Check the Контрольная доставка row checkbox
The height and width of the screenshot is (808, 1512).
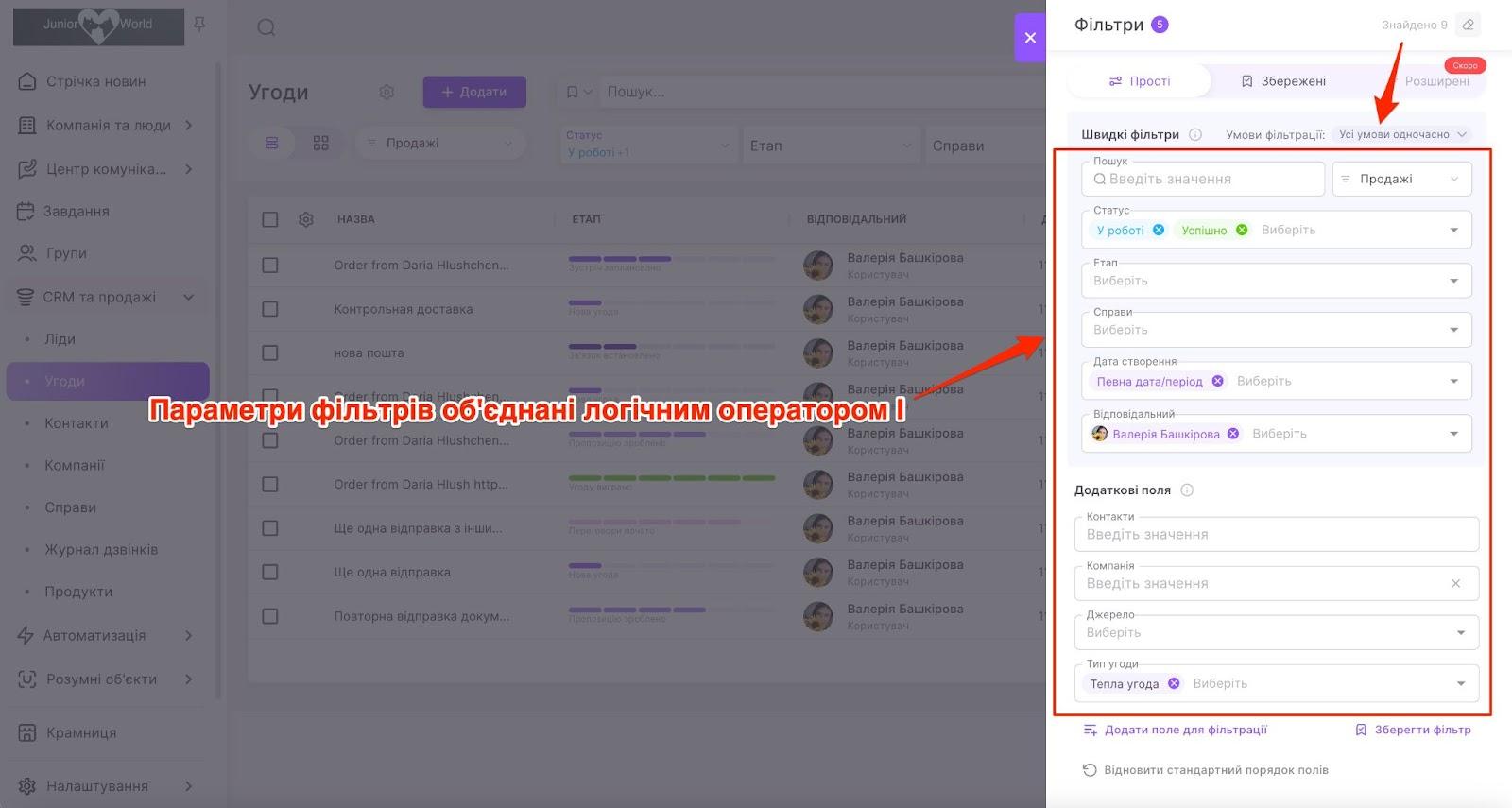click(270, 309)
